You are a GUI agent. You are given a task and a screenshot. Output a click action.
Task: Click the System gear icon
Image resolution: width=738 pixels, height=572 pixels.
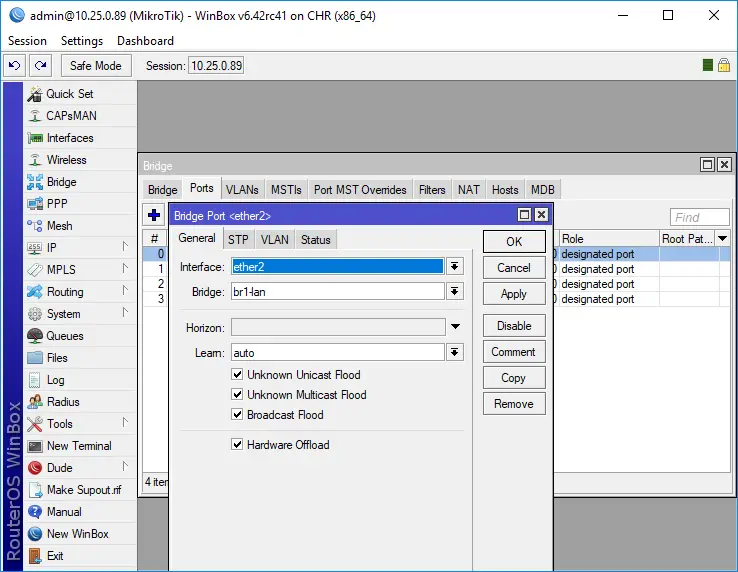[35, 314]
